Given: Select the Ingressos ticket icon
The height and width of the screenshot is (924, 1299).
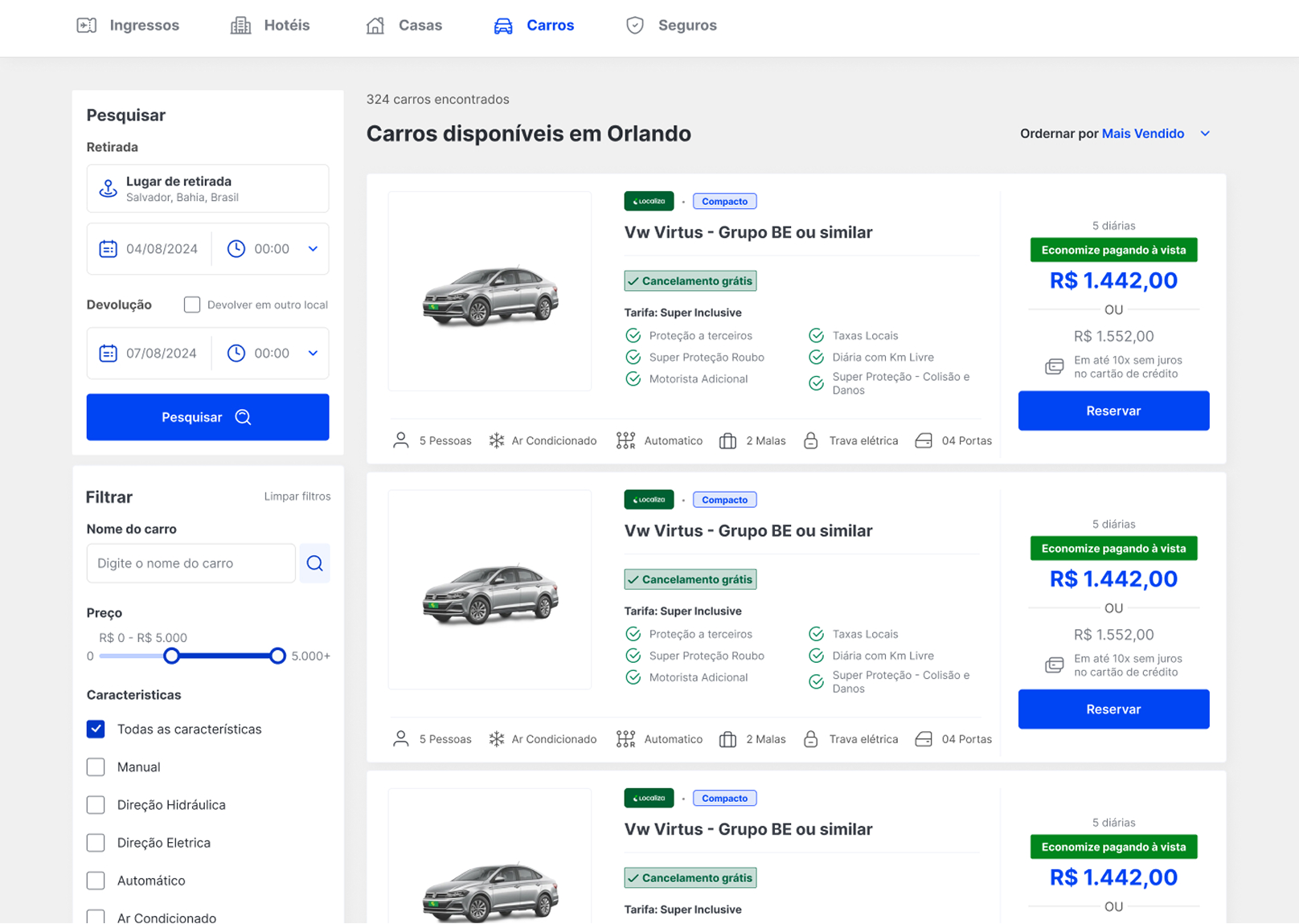Looking at the screenshot, I should pyautogui.click(x=87, y=25).
